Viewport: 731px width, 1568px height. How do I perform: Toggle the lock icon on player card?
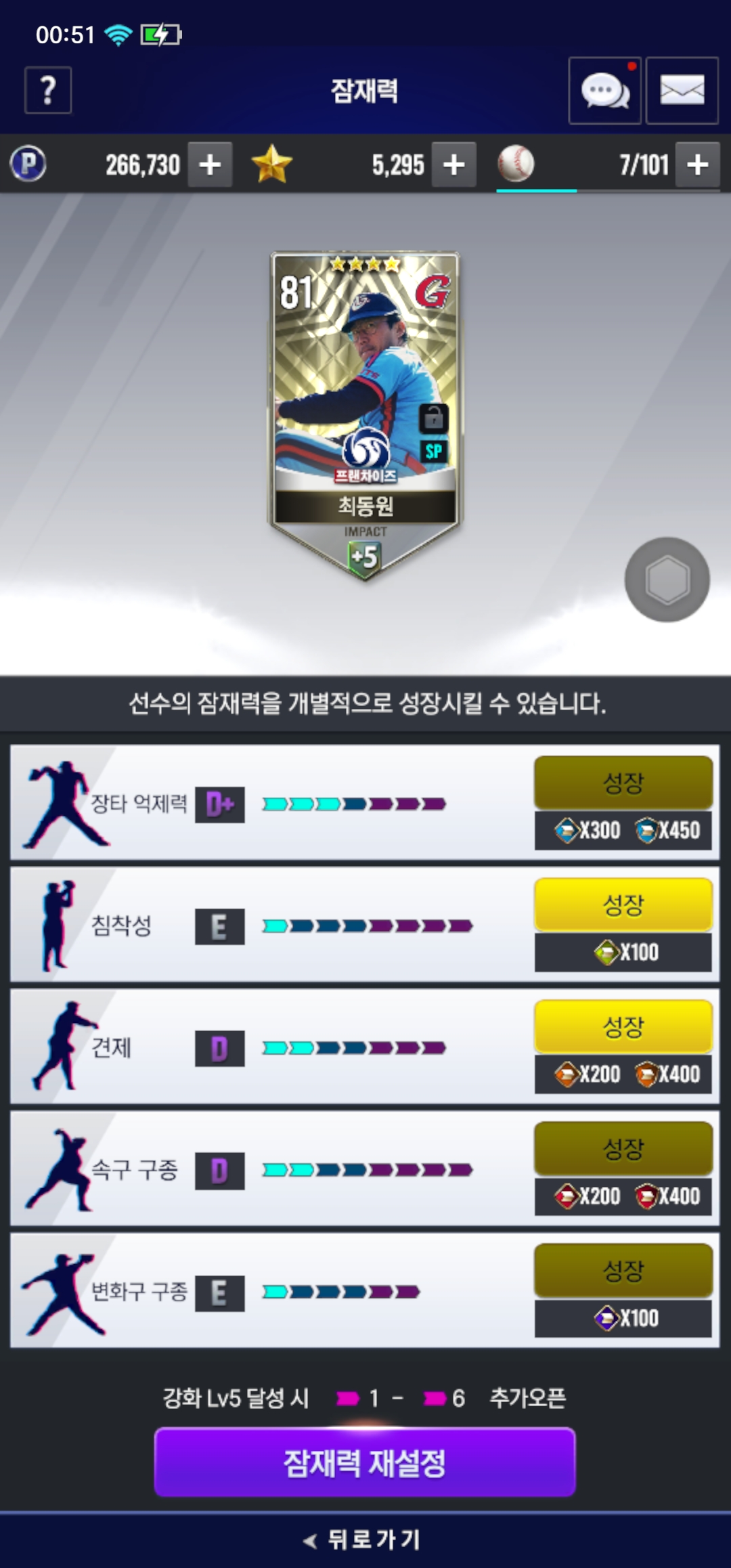pyautogui.click(x=433, y=418)
